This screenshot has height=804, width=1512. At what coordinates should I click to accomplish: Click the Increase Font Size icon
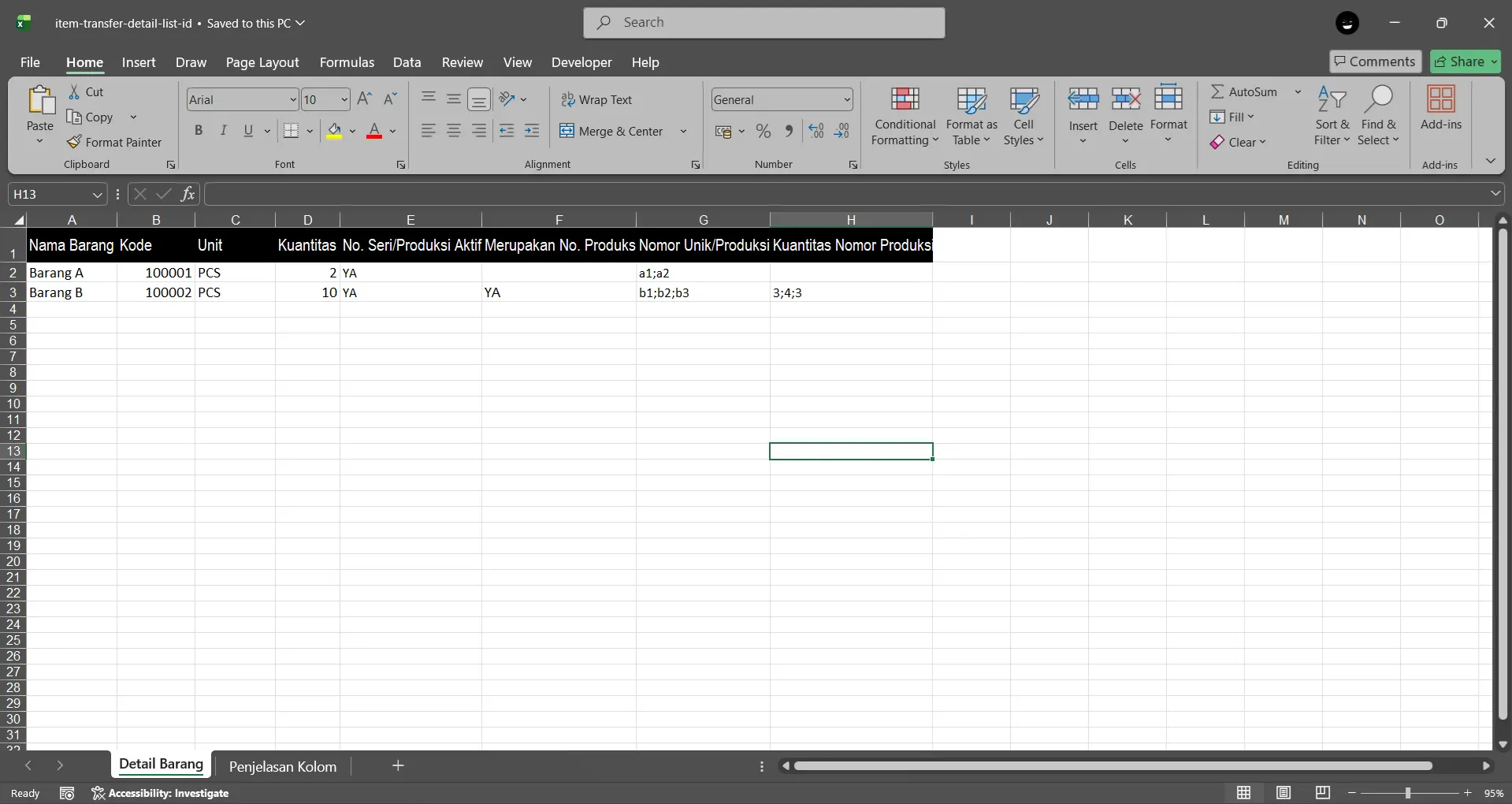pos(364,99)
